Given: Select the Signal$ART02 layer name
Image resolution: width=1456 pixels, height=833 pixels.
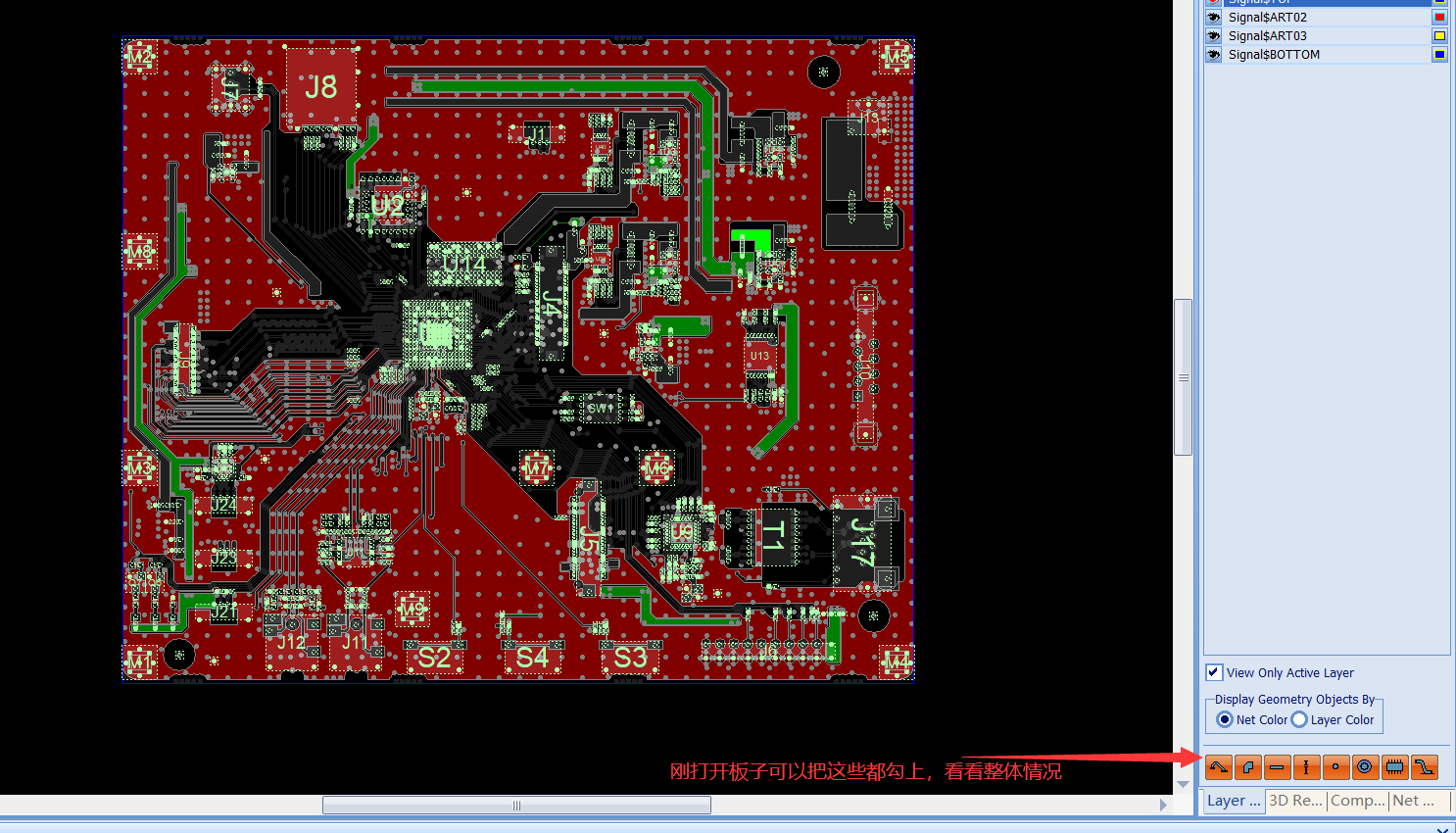Looking at the screenshot, I should point(1268,18).
